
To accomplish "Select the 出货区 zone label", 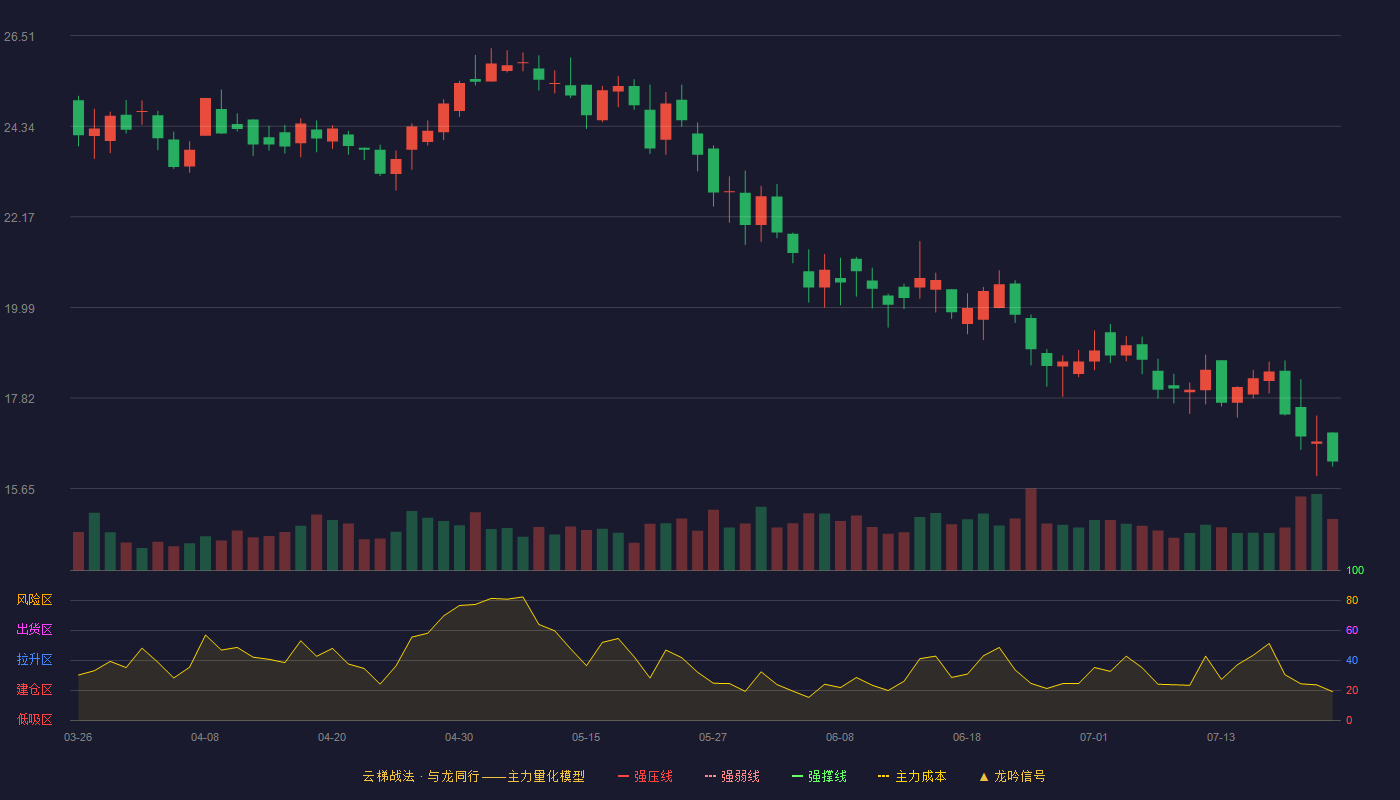I will (34, 630).
